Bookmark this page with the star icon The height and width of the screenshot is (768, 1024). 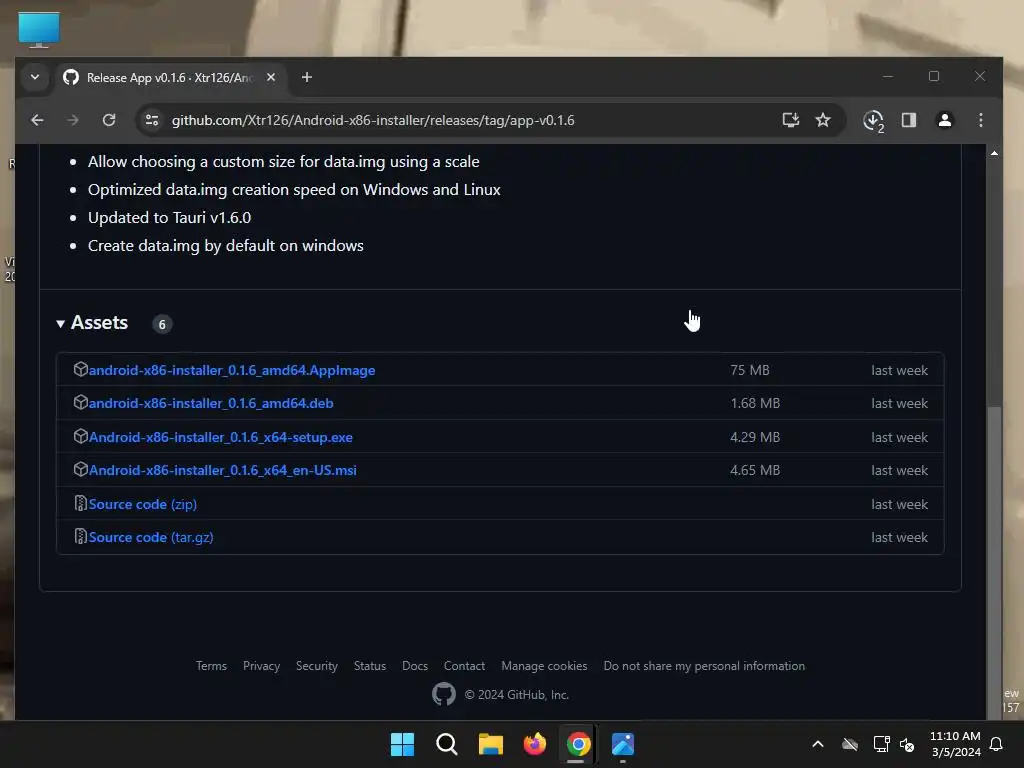click(823, 120)
